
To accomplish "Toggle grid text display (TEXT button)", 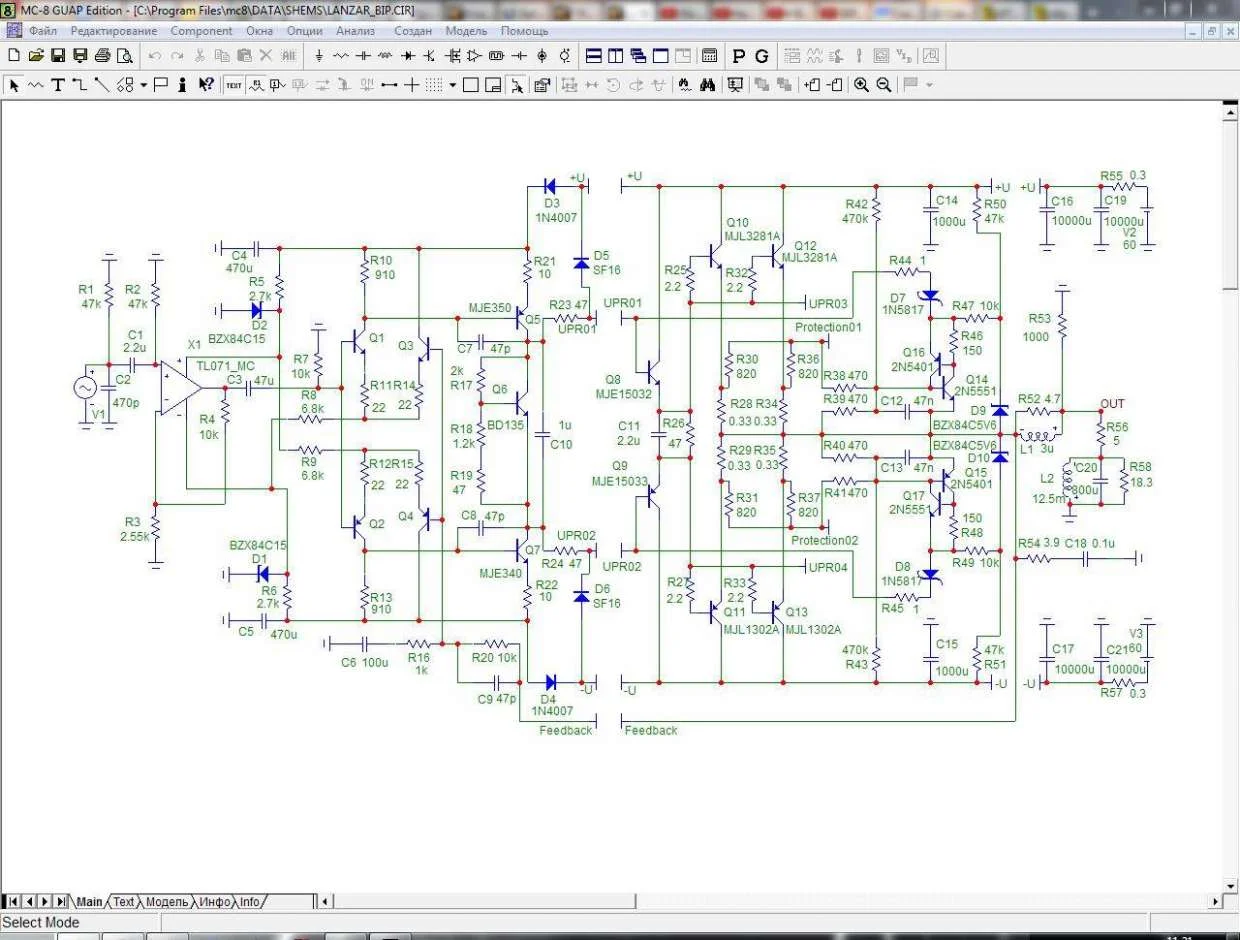I will tap(233, 85).
